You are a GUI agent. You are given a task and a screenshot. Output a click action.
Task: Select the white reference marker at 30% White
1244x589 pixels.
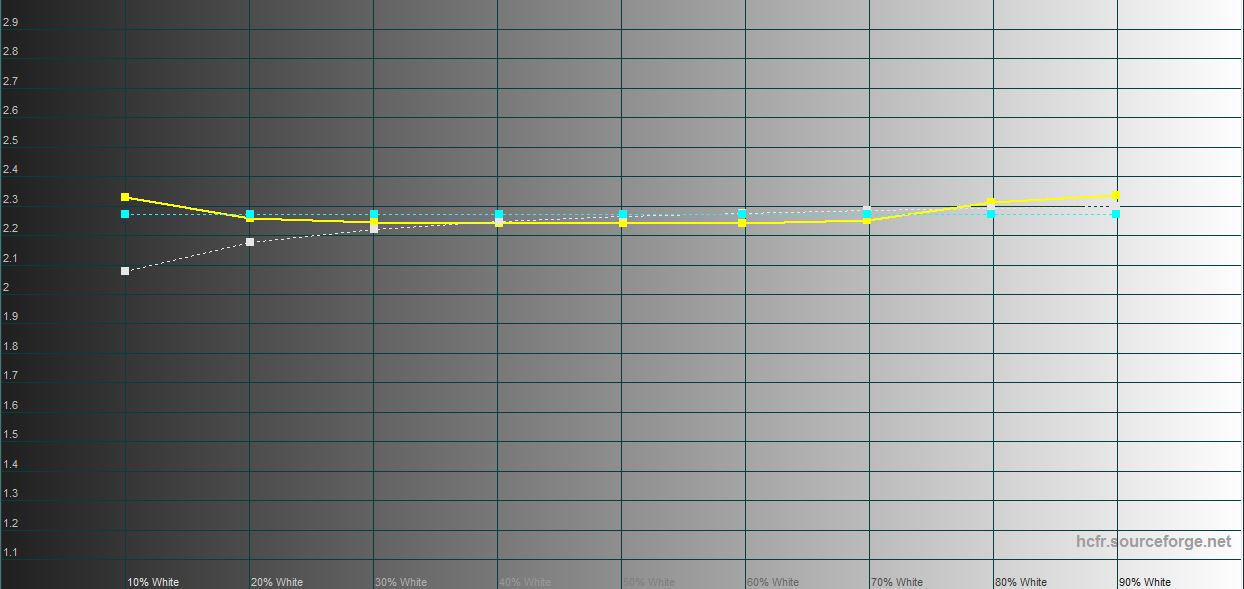coord(374,229)
